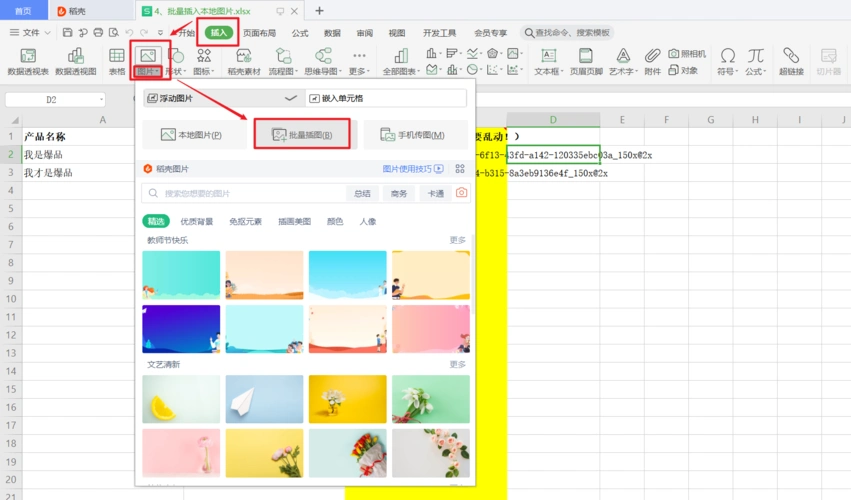Open the 文件 menu

coord(30,33)
